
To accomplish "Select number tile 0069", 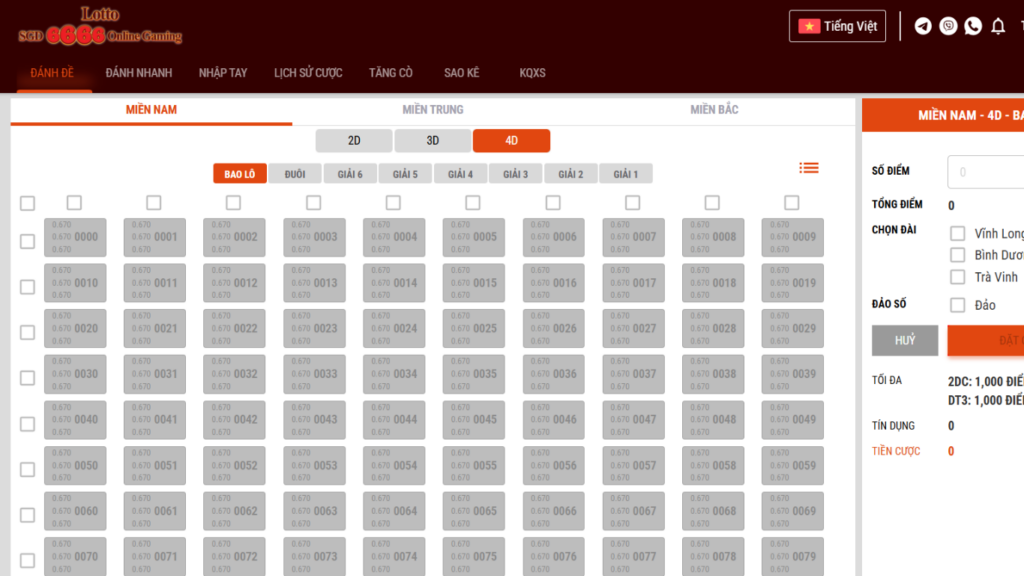I will coord(792,511).
